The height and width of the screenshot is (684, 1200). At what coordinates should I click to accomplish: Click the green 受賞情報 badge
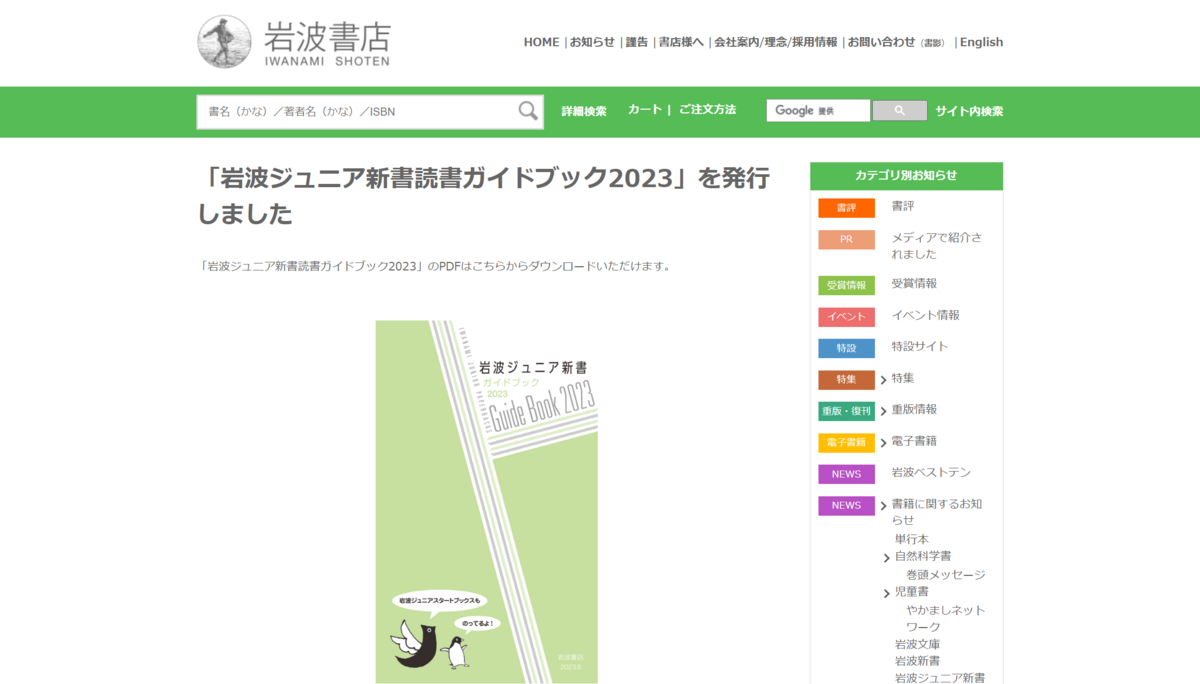click(846, 286)
